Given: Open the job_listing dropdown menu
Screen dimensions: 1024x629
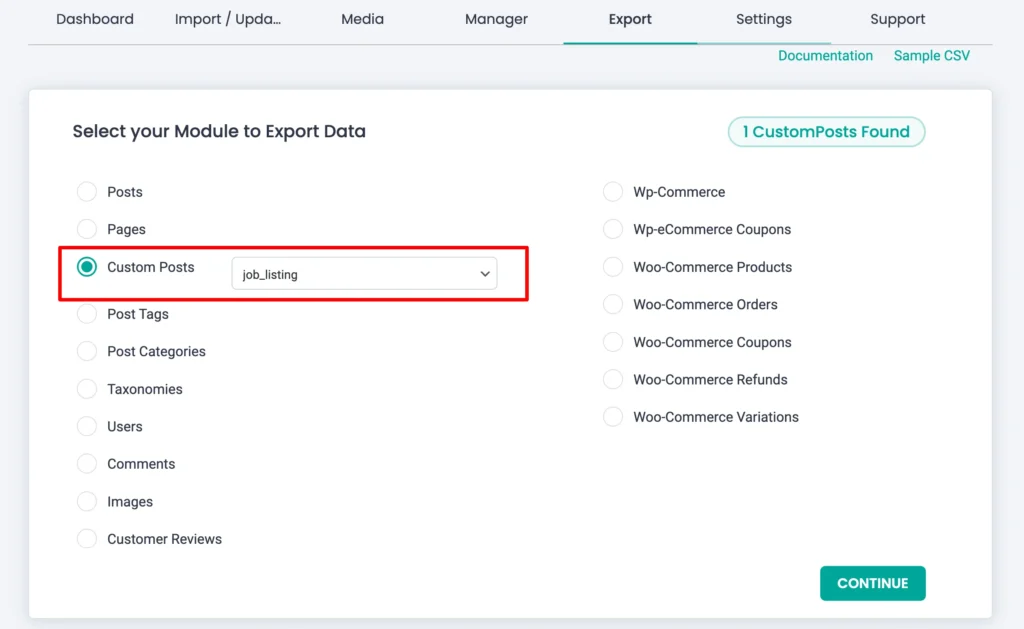Looking at the screenshot, I should [364, 274].
